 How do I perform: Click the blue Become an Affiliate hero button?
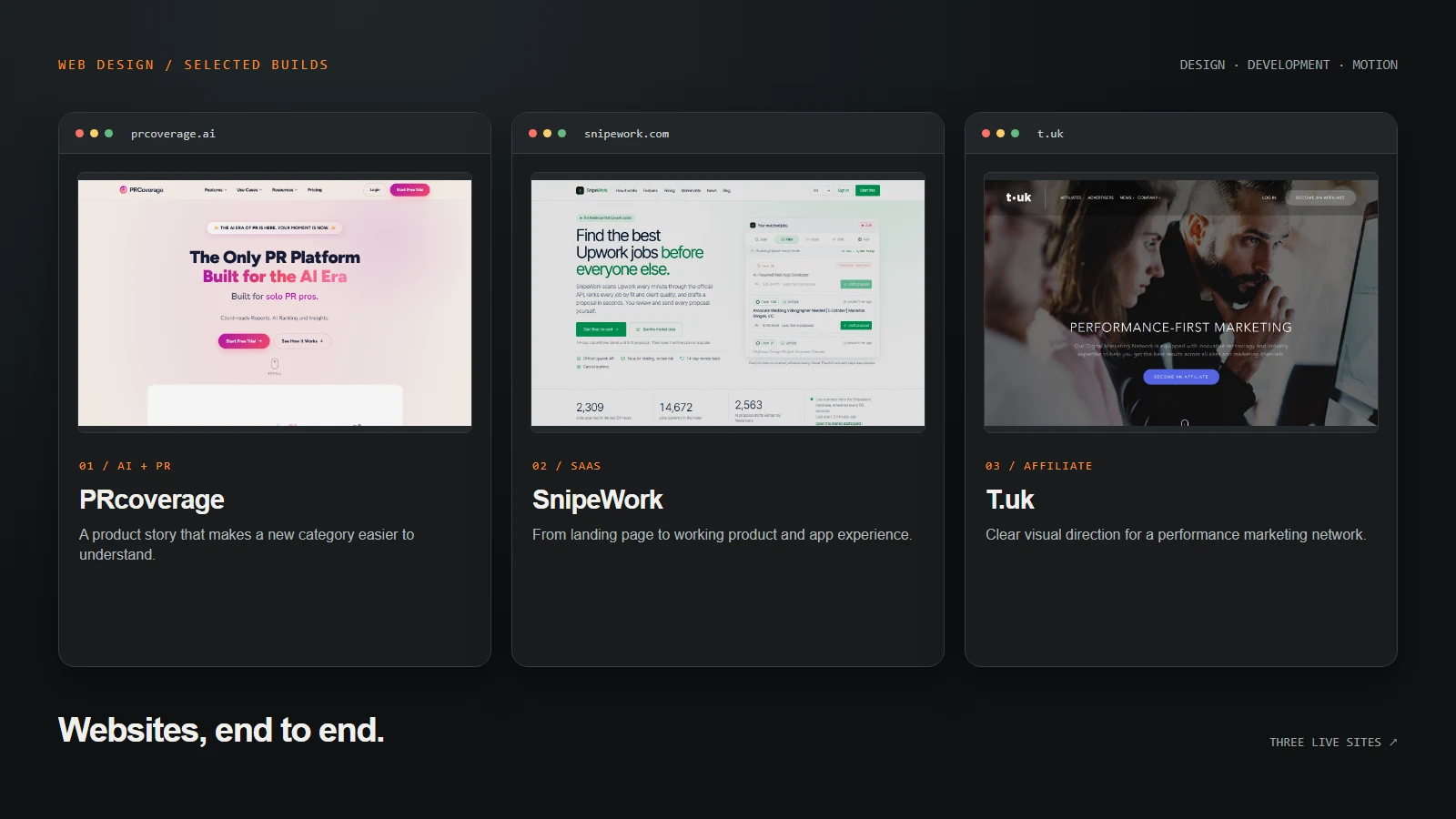1181,377
